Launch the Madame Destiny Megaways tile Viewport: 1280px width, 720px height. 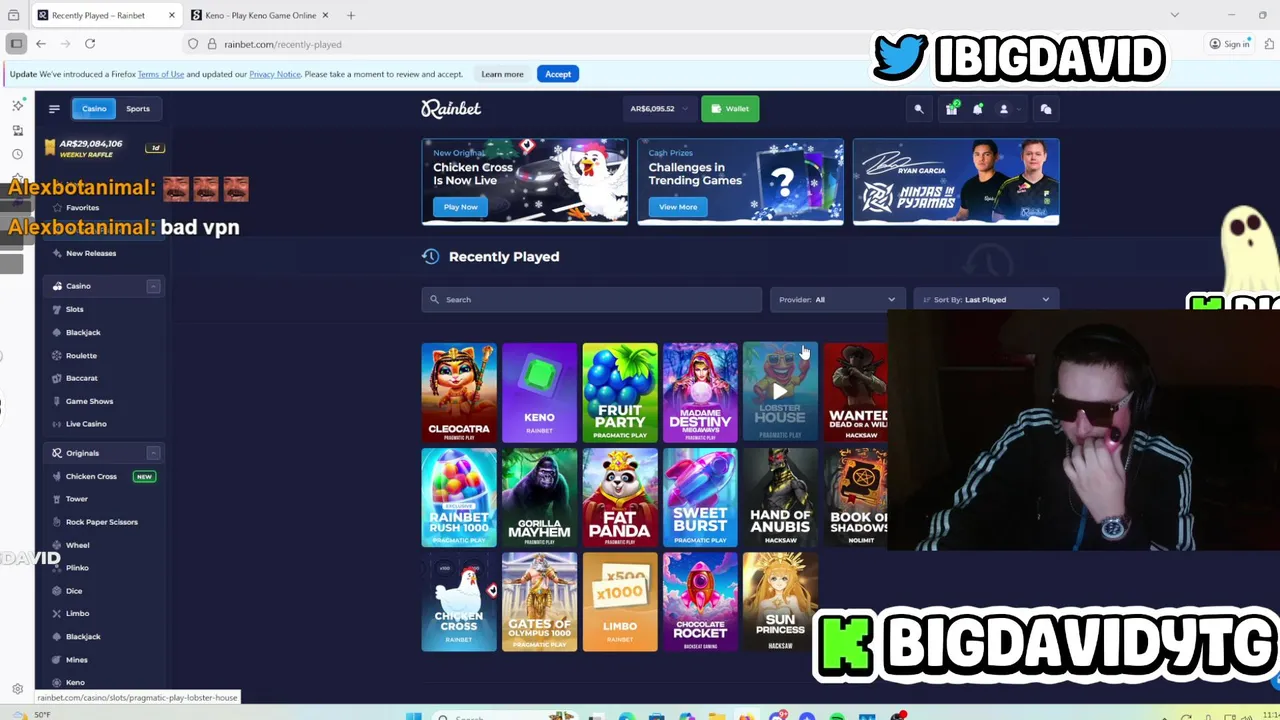pos(700,392)
